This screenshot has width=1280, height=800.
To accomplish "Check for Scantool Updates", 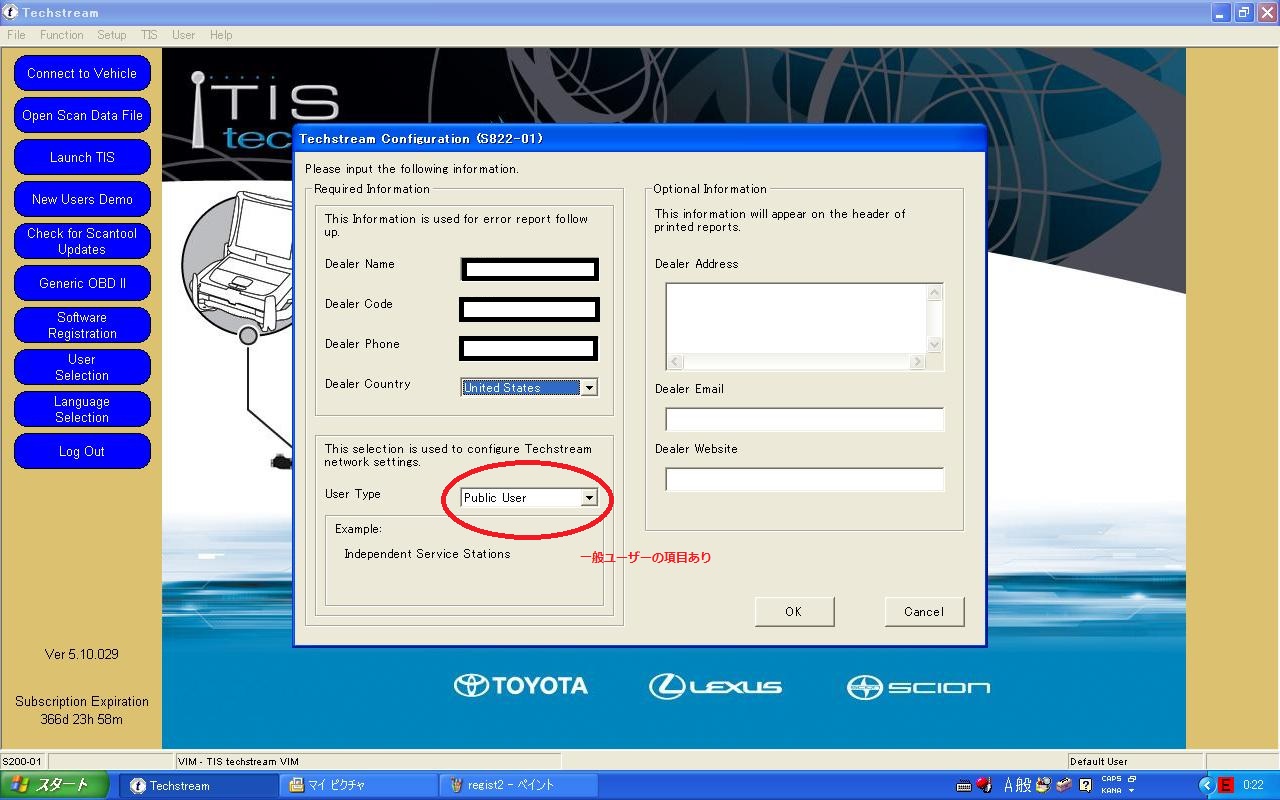I will coord(82,241).
